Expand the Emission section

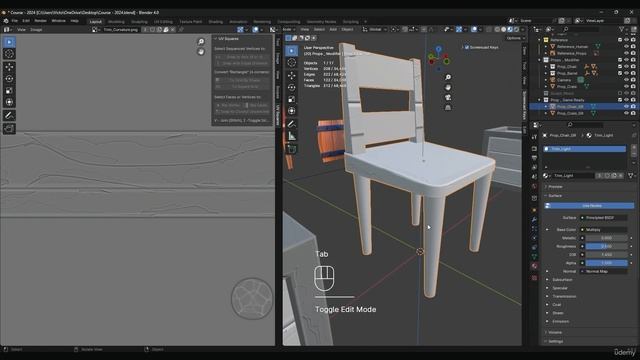pos(560,321)
